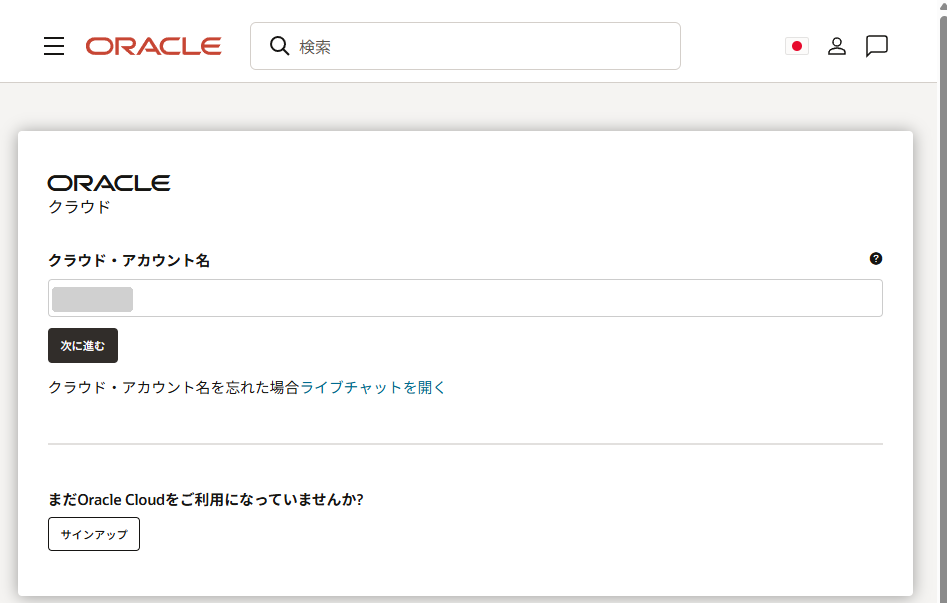The image size is (947, 603).
Task: Click the black Oracle クラウド logo
Action: (x=109, y=195)
